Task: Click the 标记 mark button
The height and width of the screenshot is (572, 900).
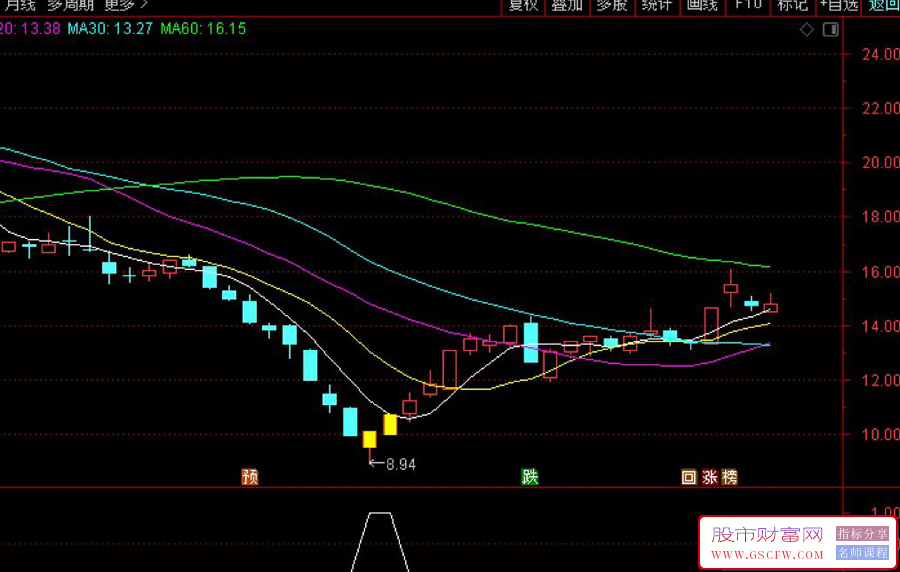Action: (x=792, y=5)
